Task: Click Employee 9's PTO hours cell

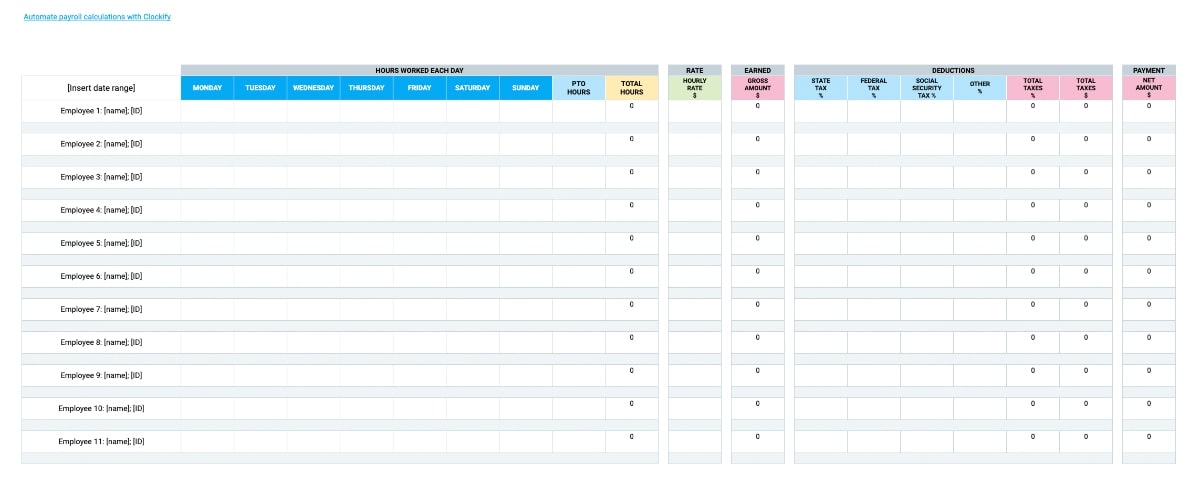Action: point(578,375)
